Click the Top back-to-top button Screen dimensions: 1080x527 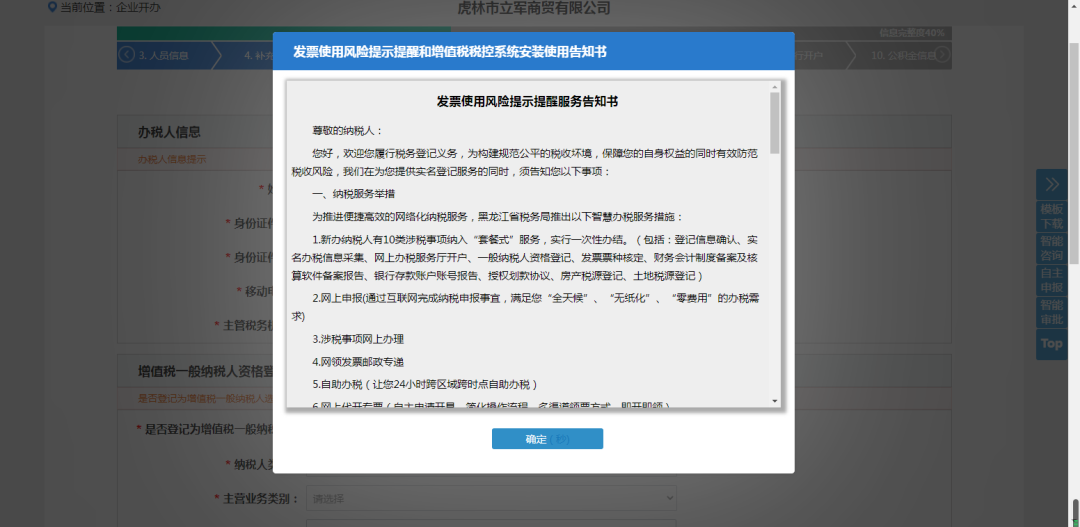1052,344
